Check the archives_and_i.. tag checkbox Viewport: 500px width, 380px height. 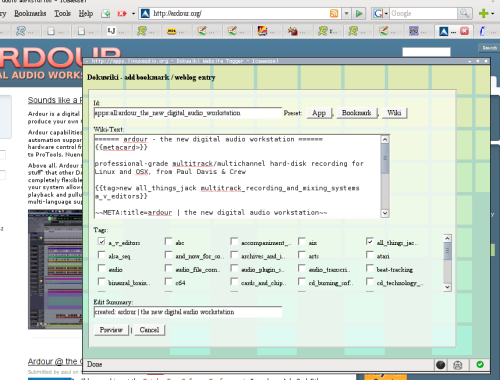pos(234,255)
